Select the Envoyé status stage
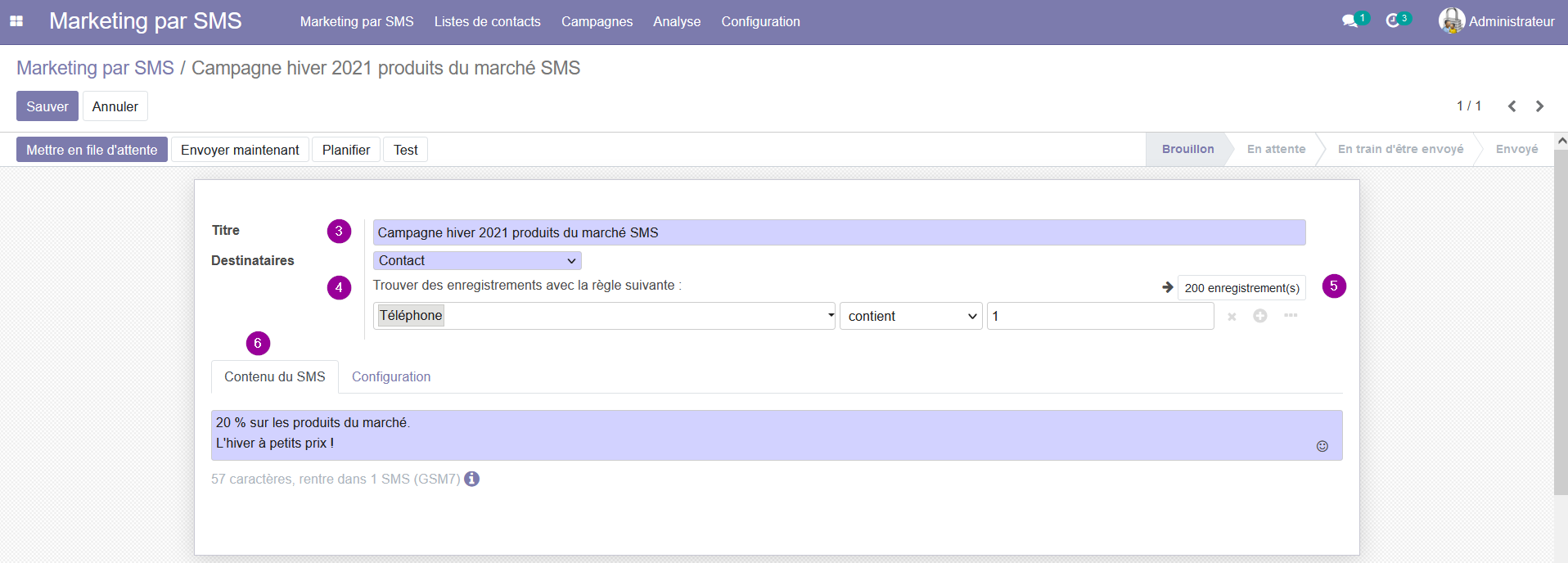Screen dimensions: 1568x563 [1516, 149]
